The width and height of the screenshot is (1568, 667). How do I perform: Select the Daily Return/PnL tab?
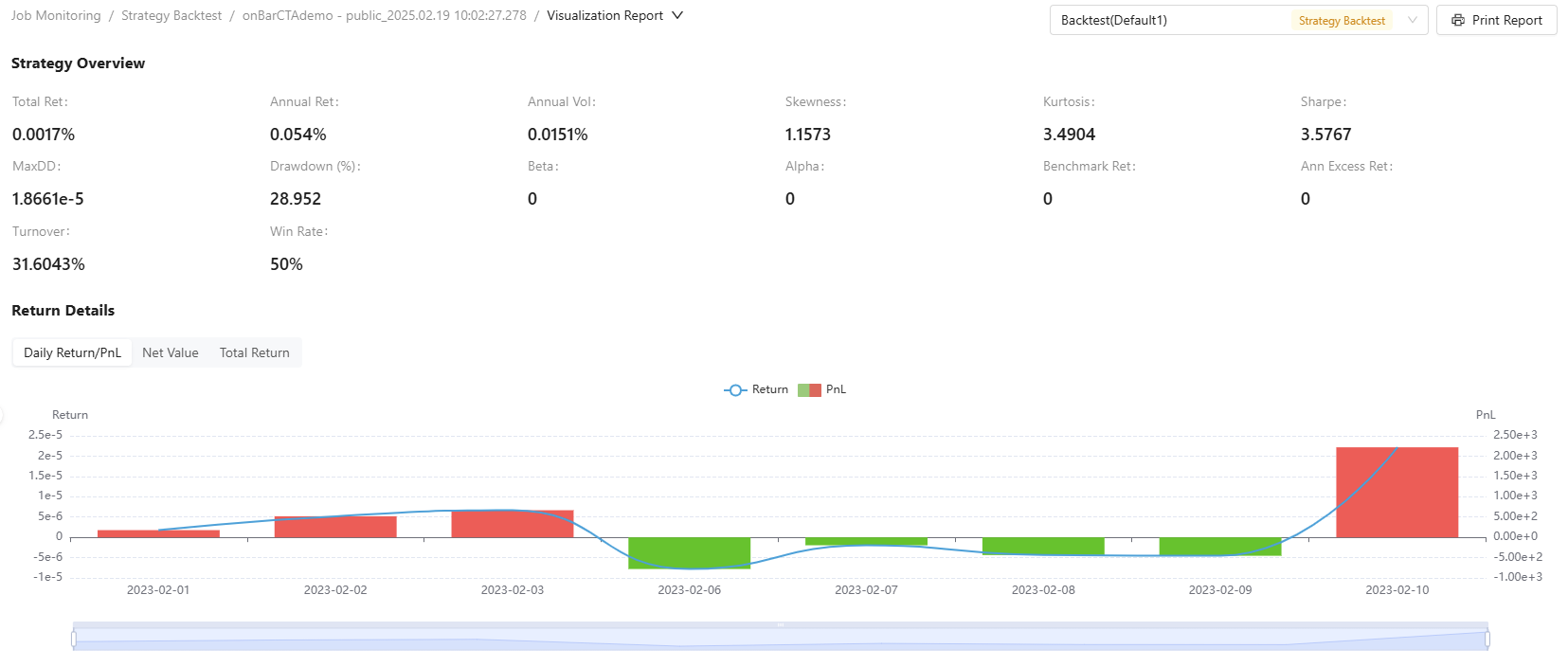point(72,352)
